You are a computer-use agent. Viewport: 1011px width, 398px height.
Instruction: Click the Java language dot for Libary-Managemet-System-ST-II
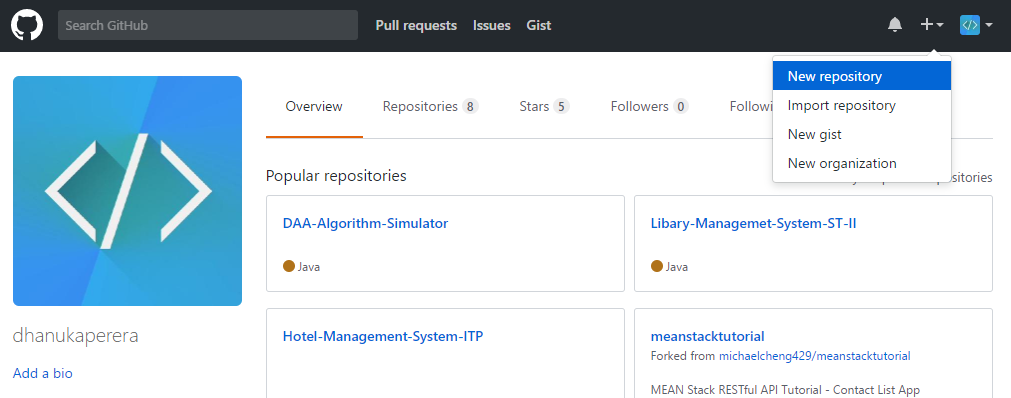(x=657, y=266)
